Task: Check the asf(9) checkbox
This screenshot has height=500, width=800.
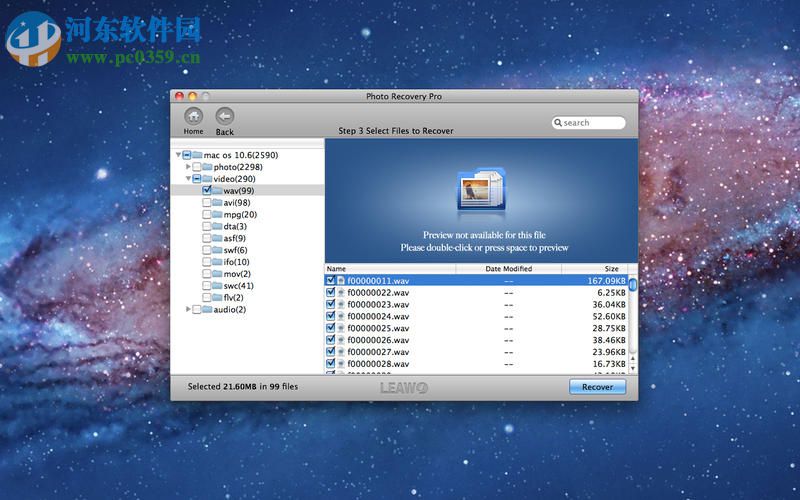Action: click(207, 238)
